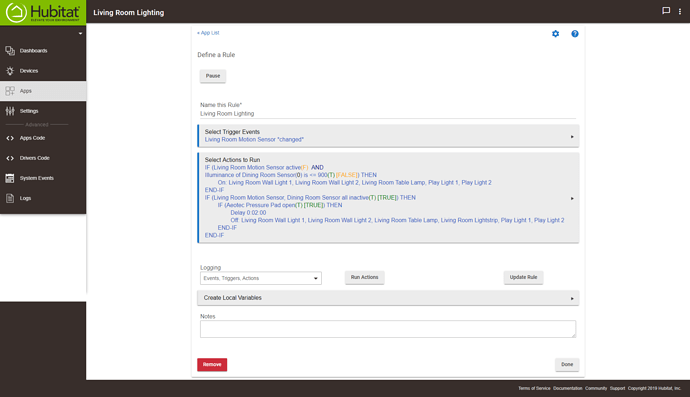Open the settings gear icon

tap(555, 34)
